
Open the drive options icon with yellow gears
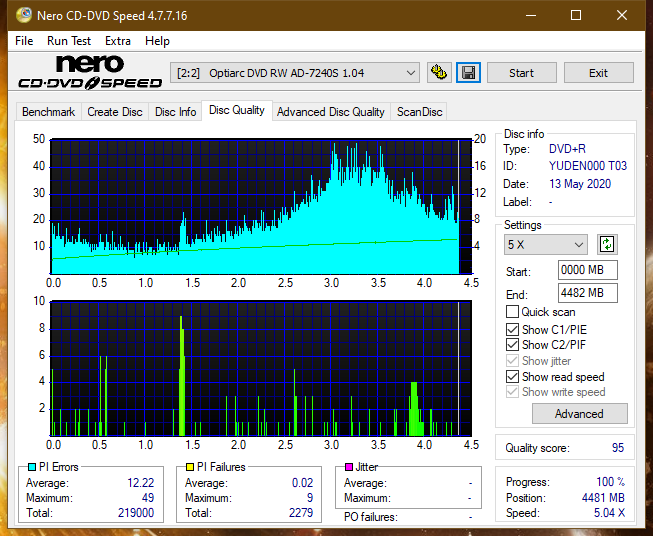click(x=439, y=73)
